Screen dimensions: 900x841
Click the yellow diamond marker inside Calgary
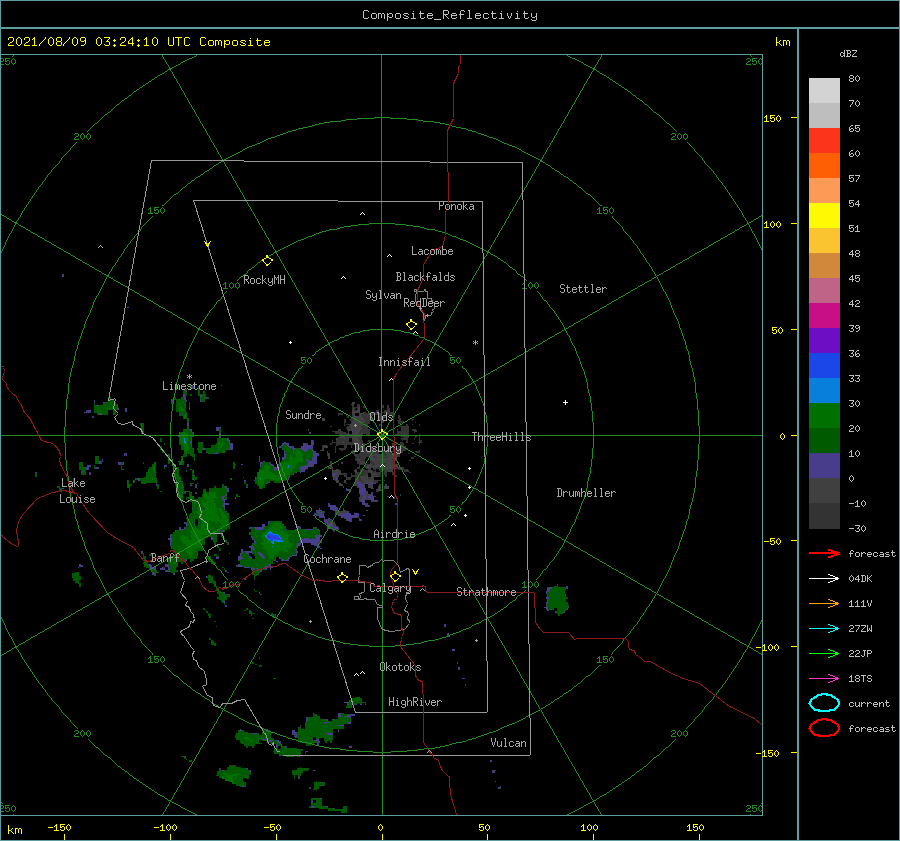click(395, 576)
